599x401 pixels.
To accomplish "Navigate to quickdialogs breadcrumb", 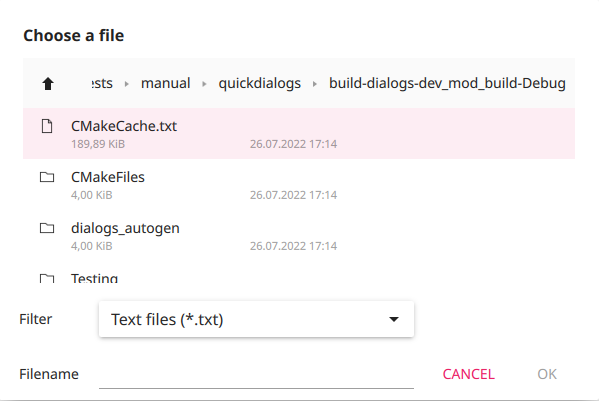I will click(x=259, y=84).
